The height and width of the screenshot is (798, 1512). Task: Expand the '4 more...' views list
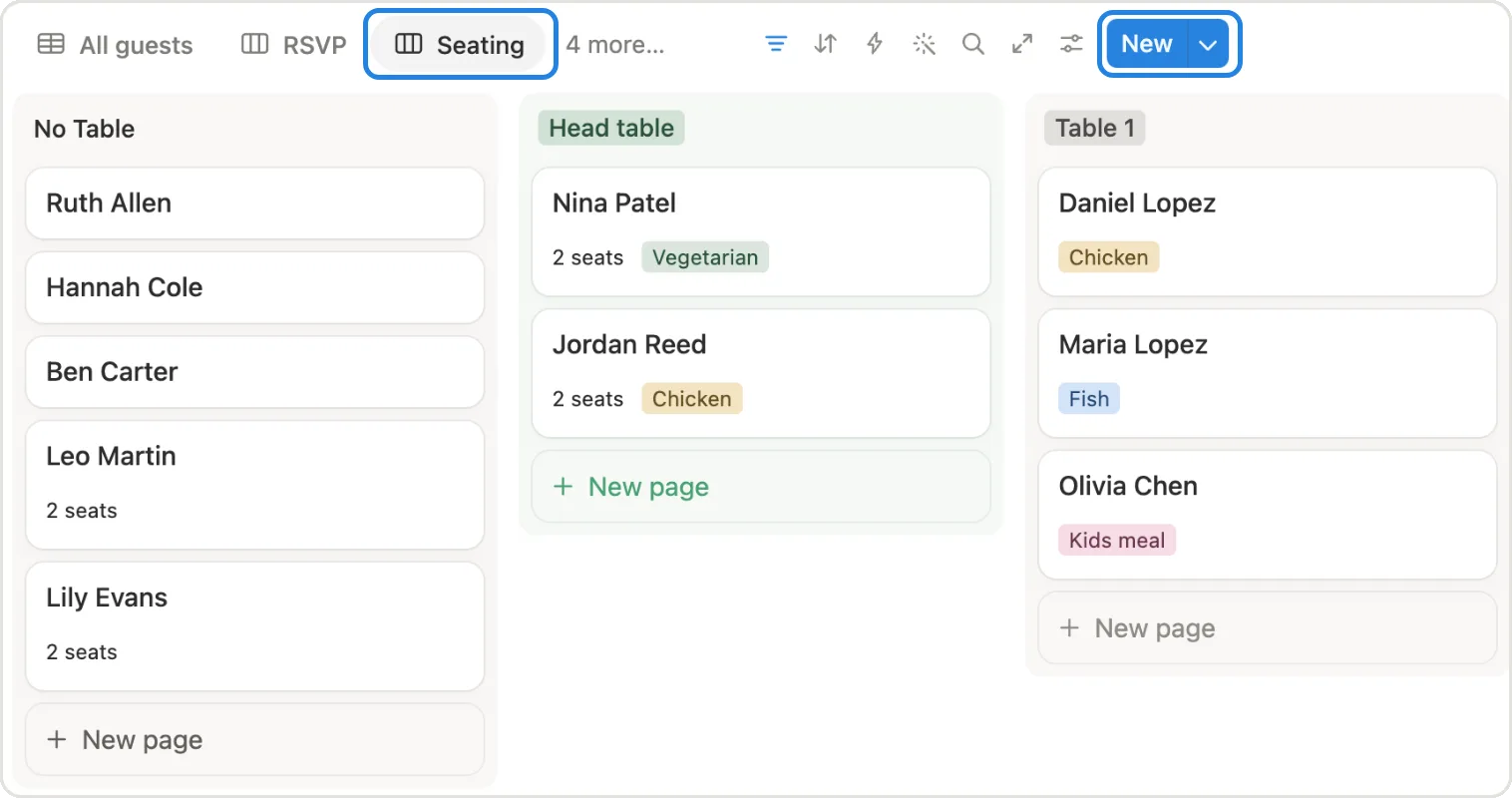(615, 45)
